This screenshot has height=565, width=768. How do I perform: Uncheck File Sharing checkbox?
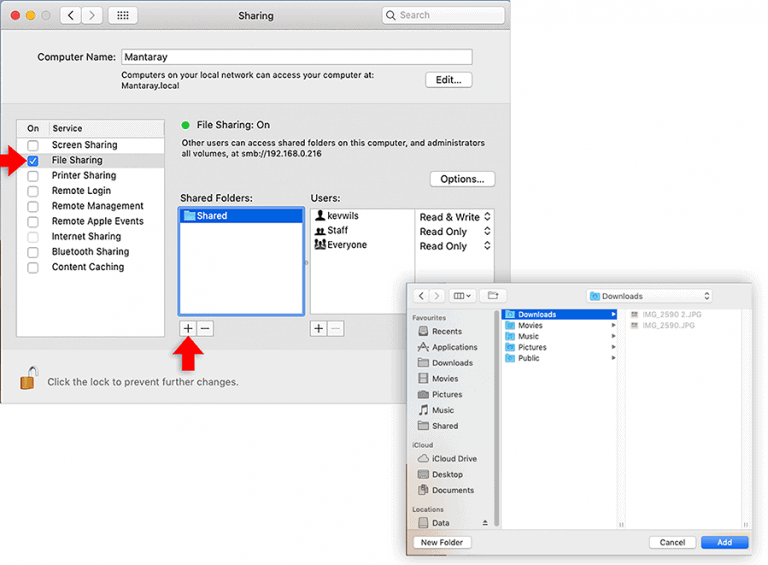pos(33,161)
